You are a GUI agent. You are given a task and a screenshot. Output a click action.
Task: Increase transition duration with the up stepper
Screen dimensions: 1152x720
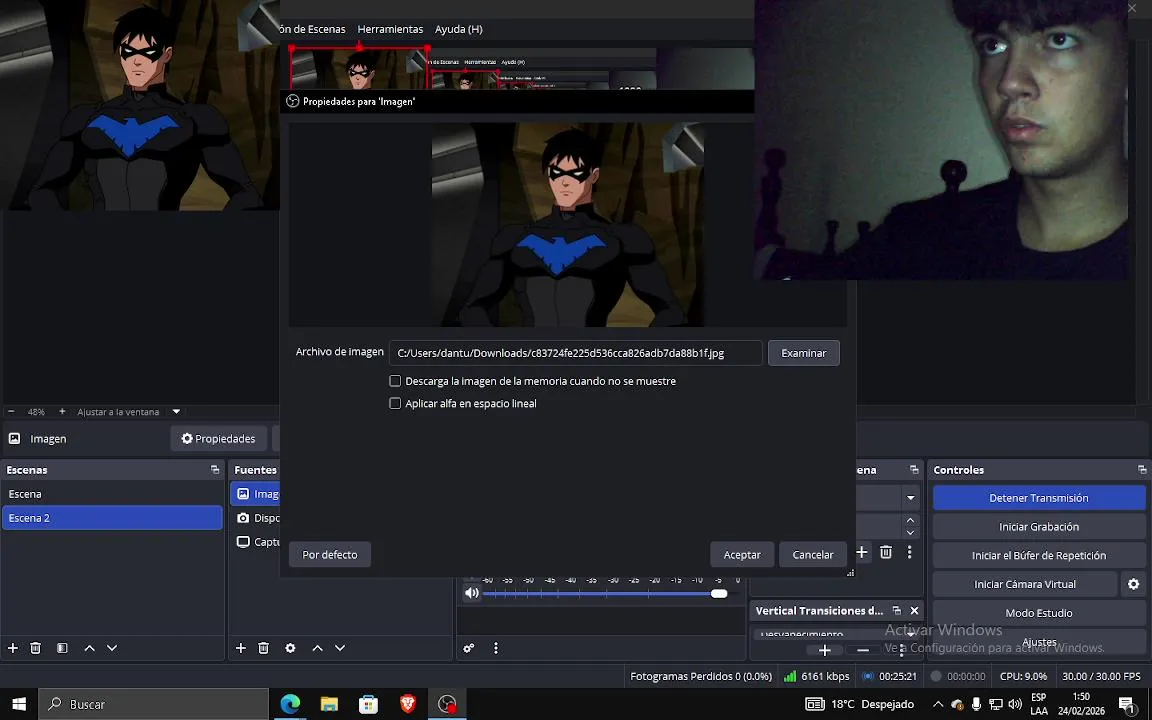point(910,520)
